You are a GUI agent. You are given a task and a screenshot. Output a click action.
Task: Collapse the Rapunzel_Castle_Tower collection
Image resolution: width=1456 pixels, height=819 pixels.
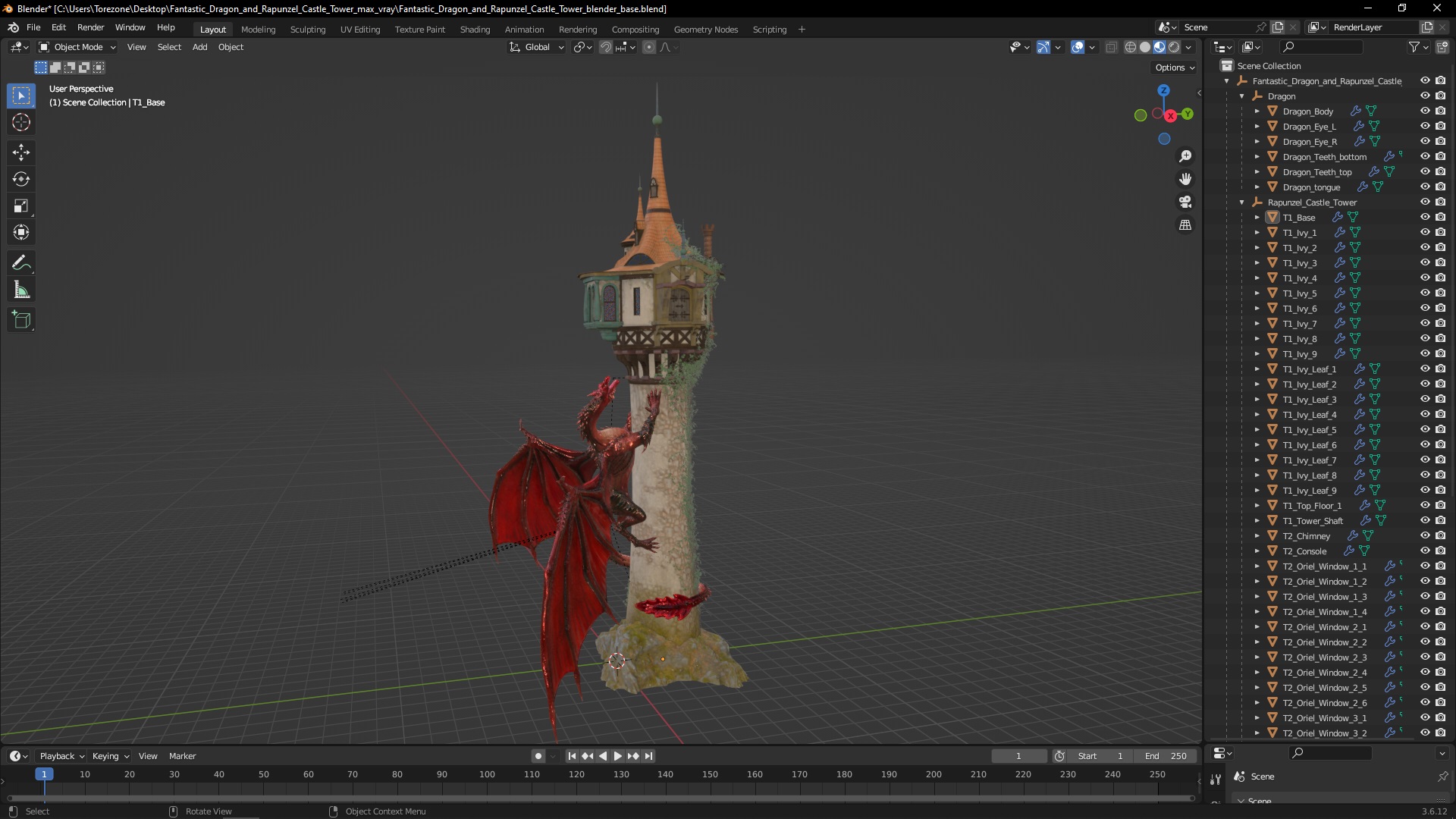coord(1241,202)
